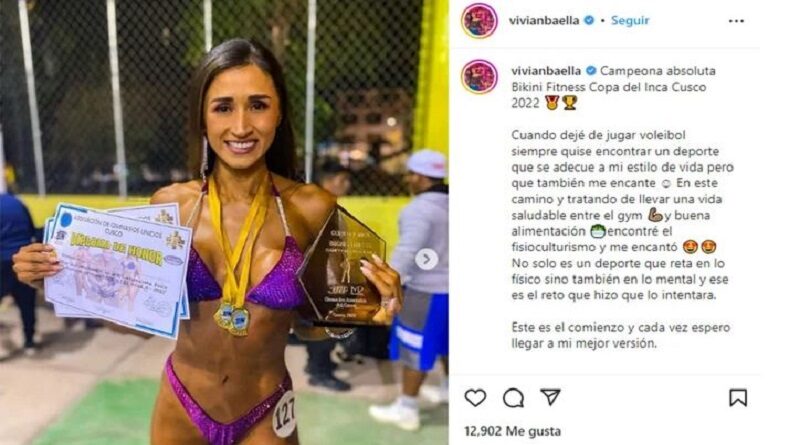Screen dimensions: 800x445
Task: Click the flexed bicep emoji after gym
Action: coord(655,215)
